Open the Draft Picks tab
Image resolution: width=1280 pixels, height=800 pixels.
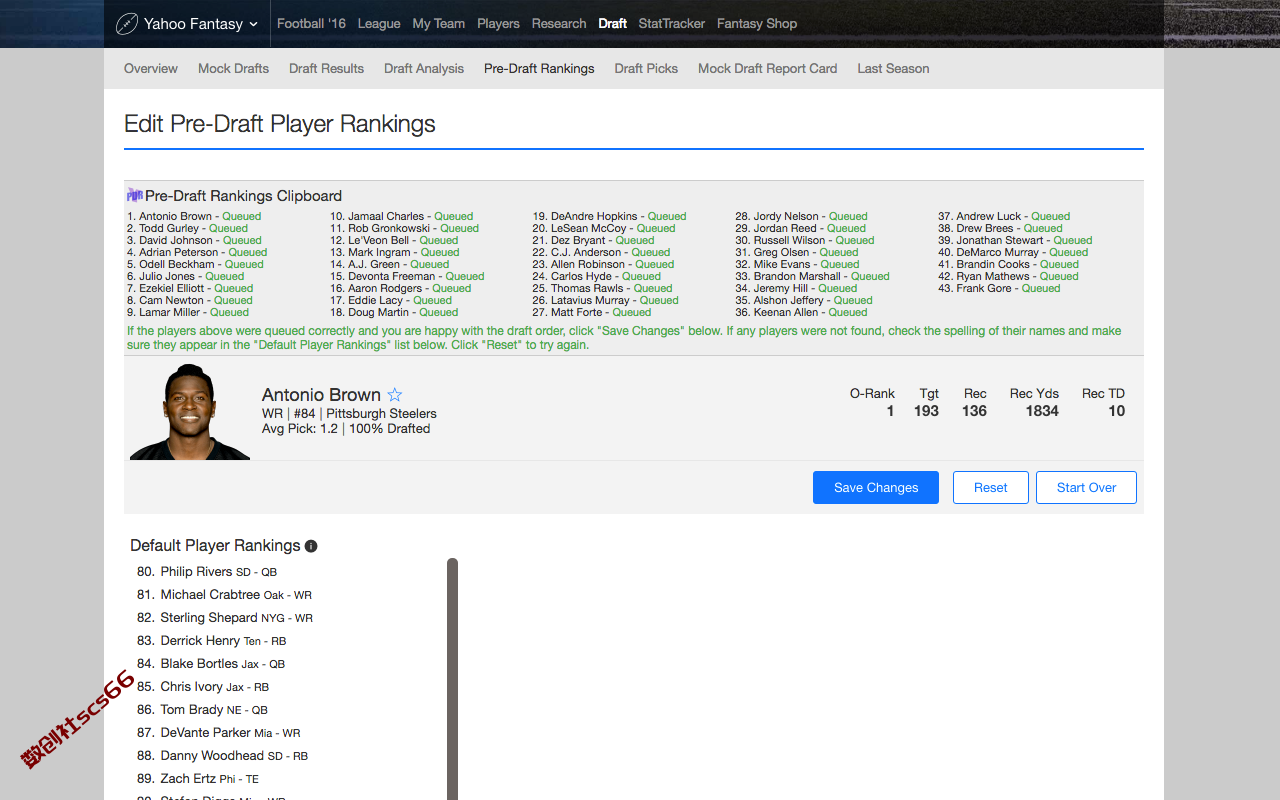click(x=646, y=69)
